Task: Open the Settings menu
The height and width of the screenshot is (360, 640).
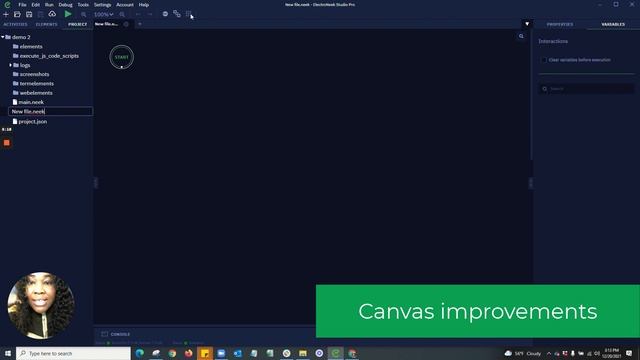Action: click(102, 5)
